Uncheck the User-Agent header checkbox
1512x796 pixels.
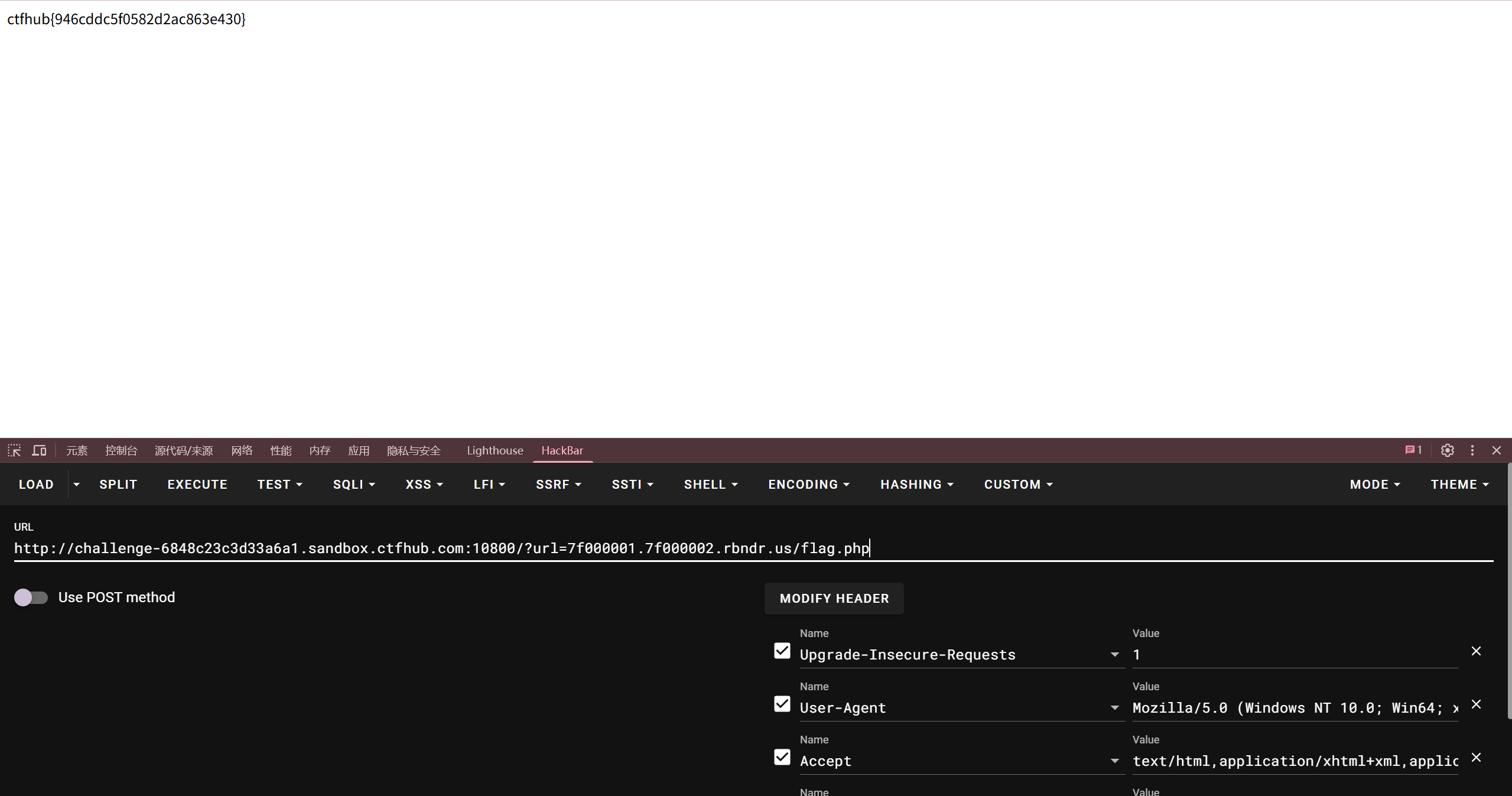pyautogui.click(x=782, y=704)
